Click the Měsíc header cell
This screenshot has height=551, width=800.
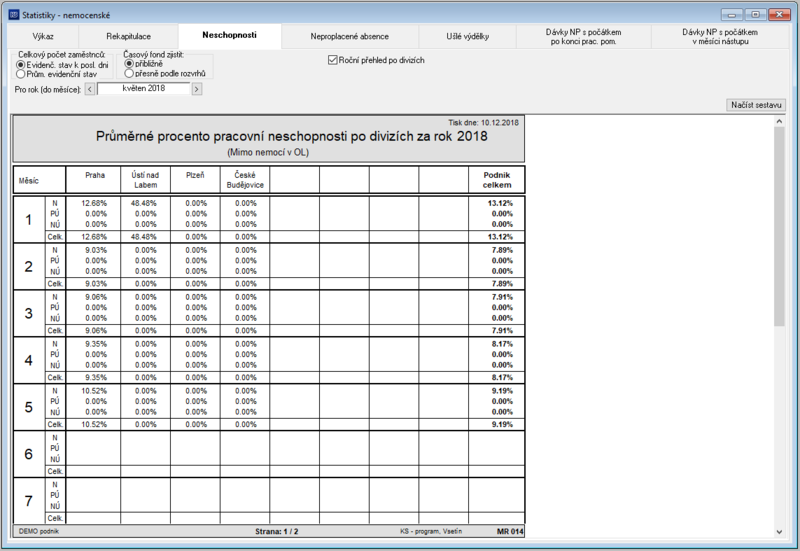click(39, 180)
